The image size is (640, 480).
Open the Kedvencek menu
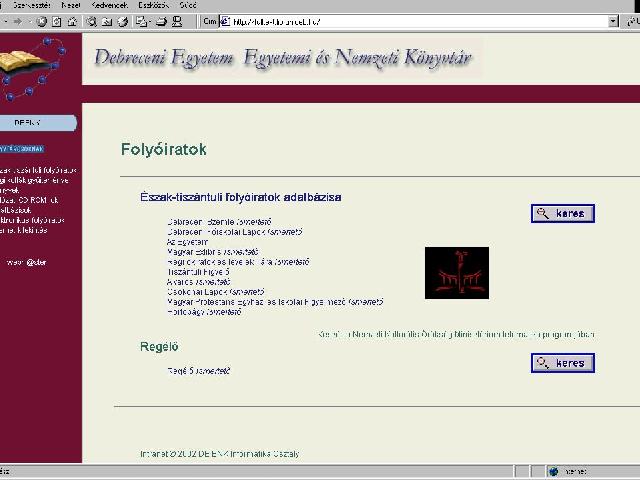click(x=109, y=5)
